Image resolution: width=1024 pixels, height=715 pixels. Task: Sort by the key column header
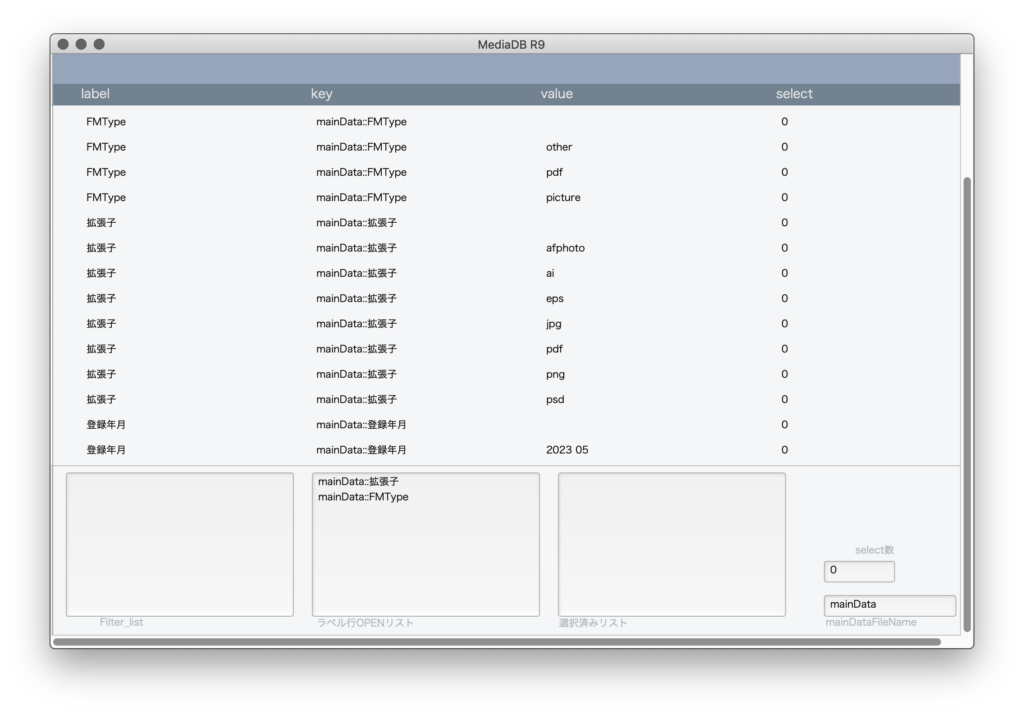[322, 93]
